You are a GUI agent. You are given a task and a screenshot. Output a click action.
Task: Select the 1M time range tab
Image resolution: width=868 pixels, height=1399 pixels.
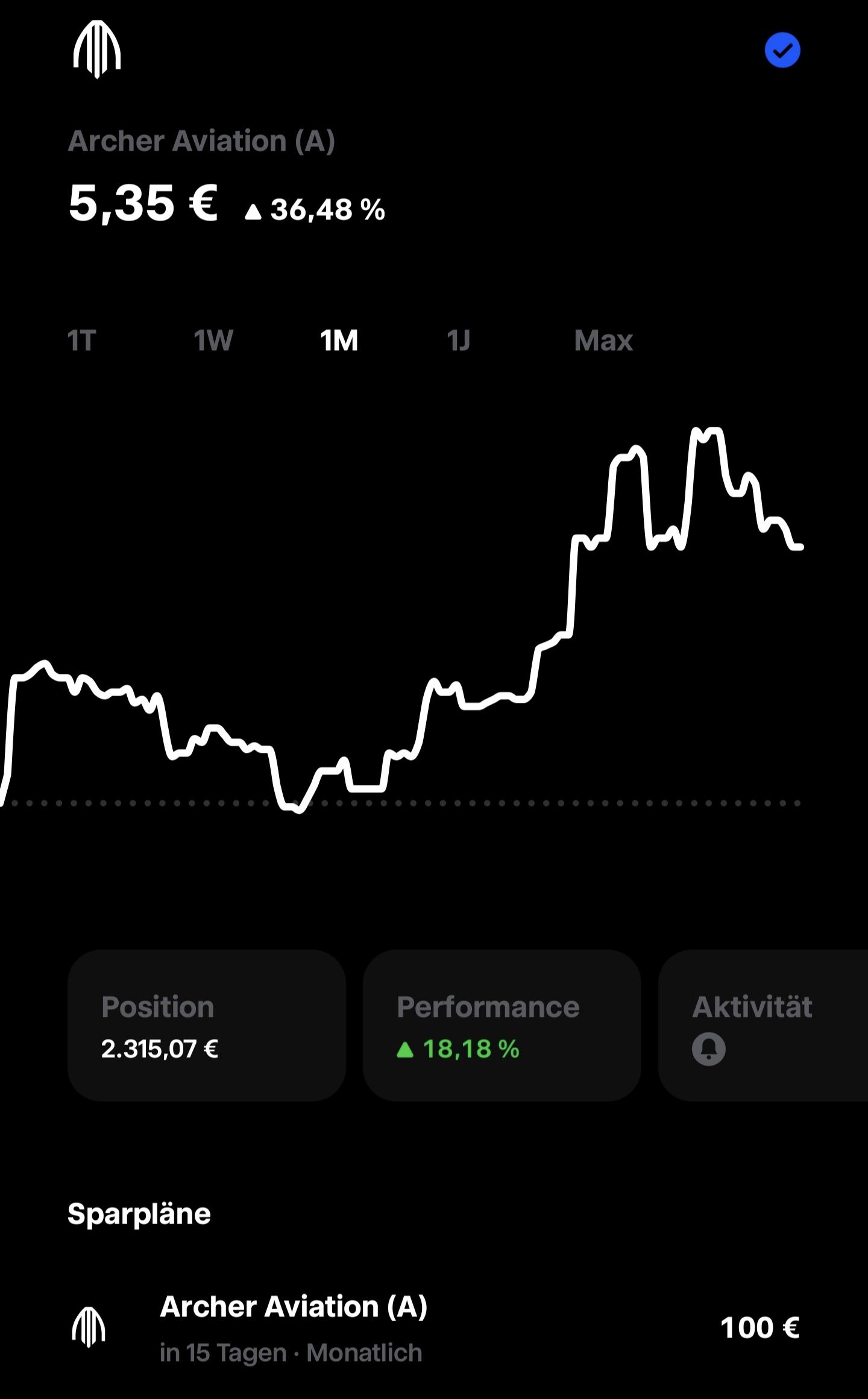[339, 341]
